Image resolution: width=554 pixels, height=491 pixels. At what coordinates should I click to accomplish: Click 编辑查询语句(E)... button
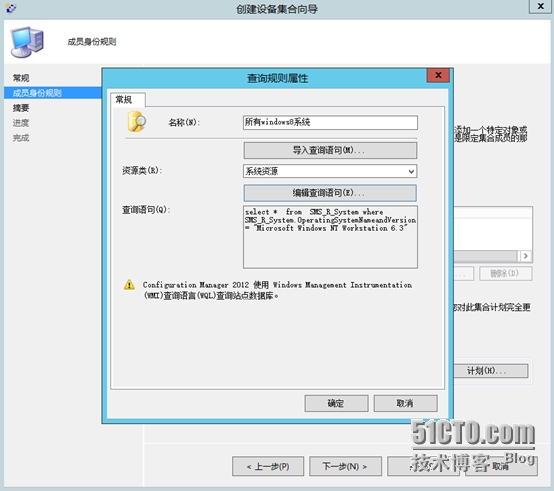[x=330, y=193]
